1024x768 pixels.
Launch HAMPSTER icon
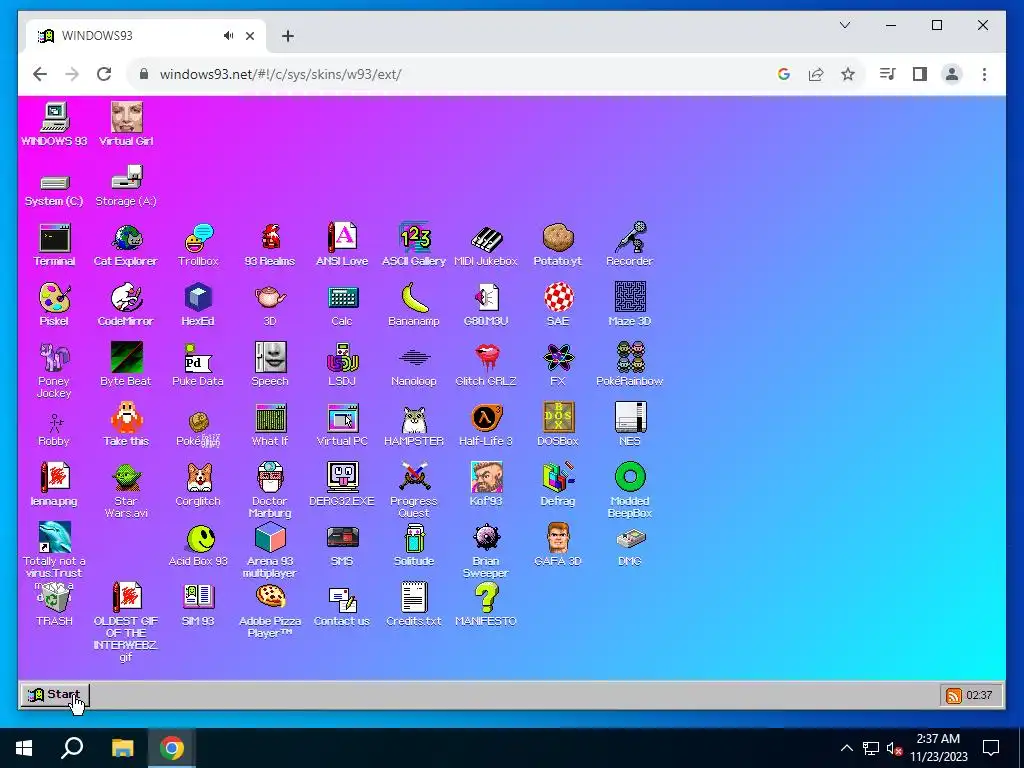pos(414,418)
